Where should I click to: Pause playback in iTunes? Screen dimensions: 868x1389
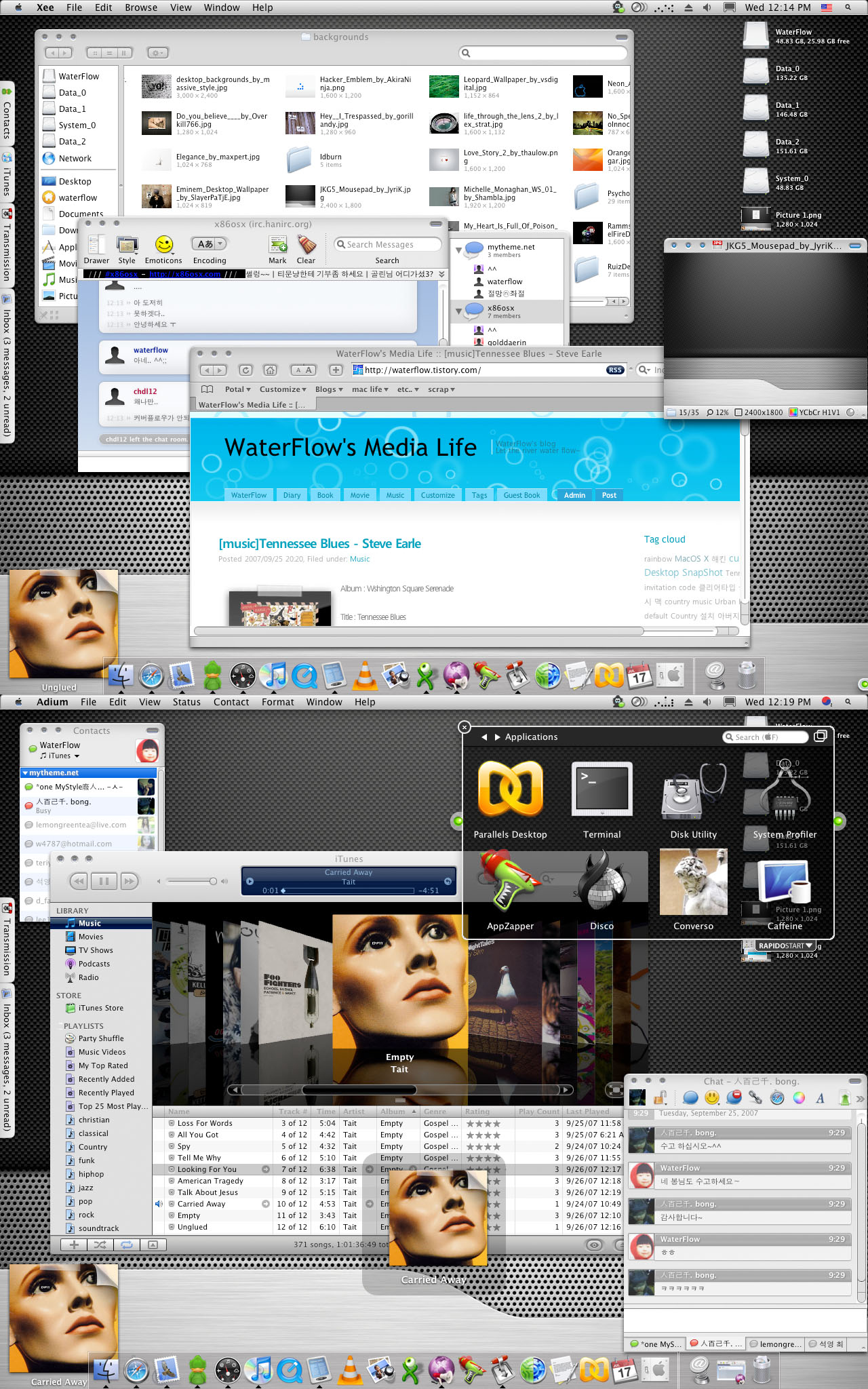[x=104, y=881]
